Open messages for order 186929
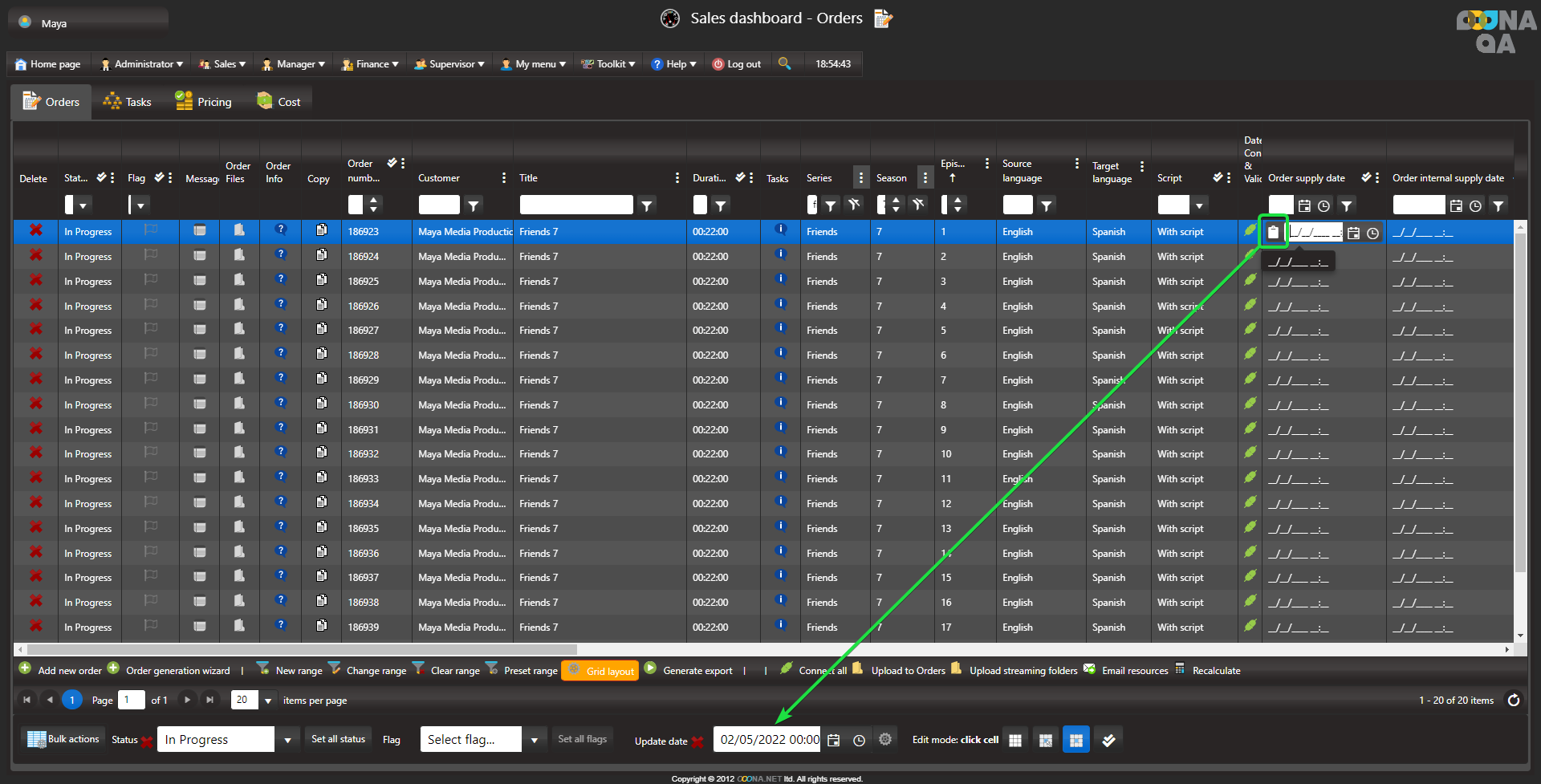Screen dimensions: 1541x784 pyautogui.click(x=200, y=380)
